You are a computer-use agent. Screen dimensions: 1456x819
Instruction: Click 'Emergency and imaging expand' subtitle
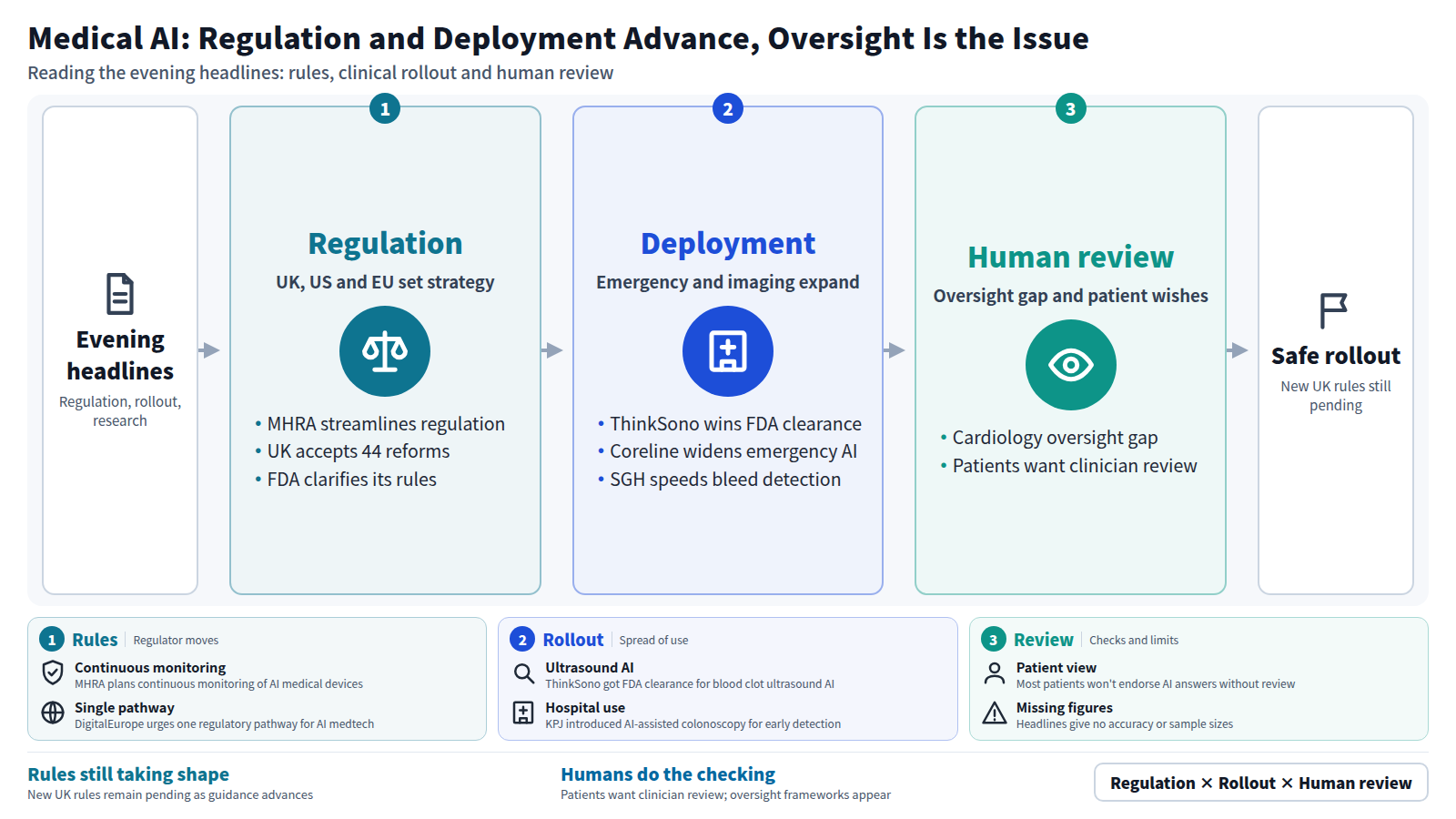click(x=728, y=282)
